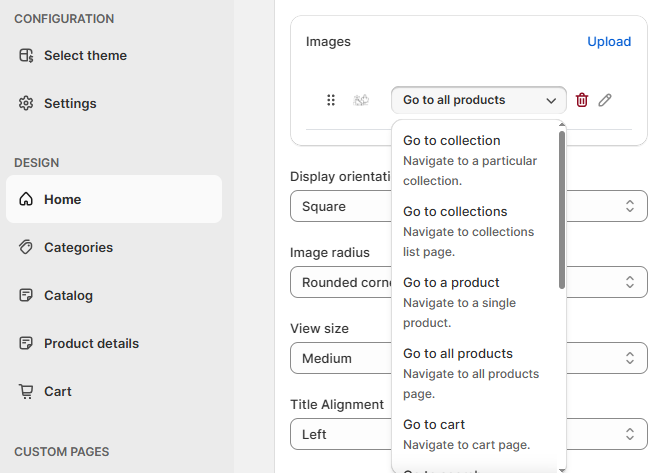Click the uploaded image thumbnail

click(x=361, y=100)
